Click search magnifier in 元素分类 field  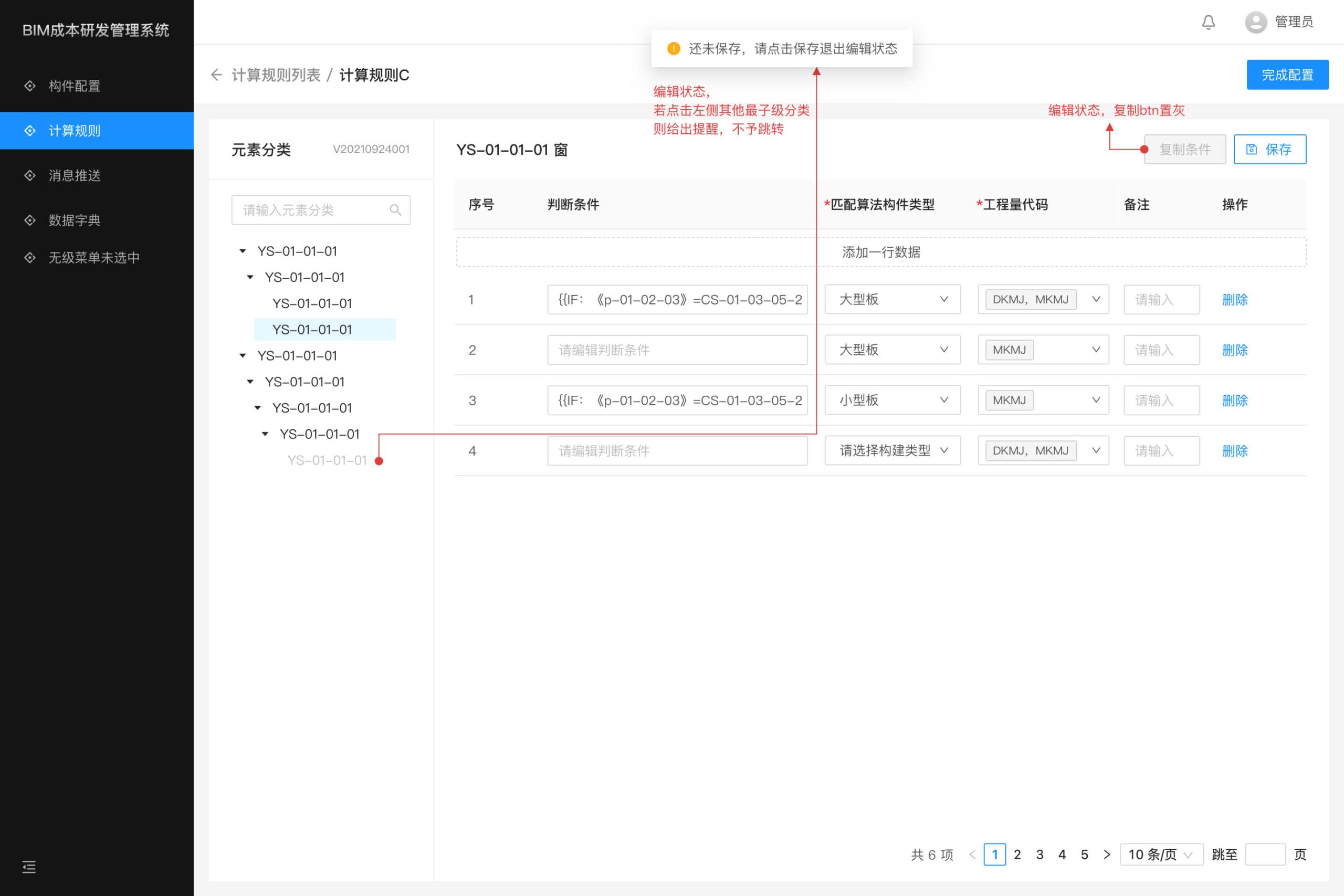[395, 210]
